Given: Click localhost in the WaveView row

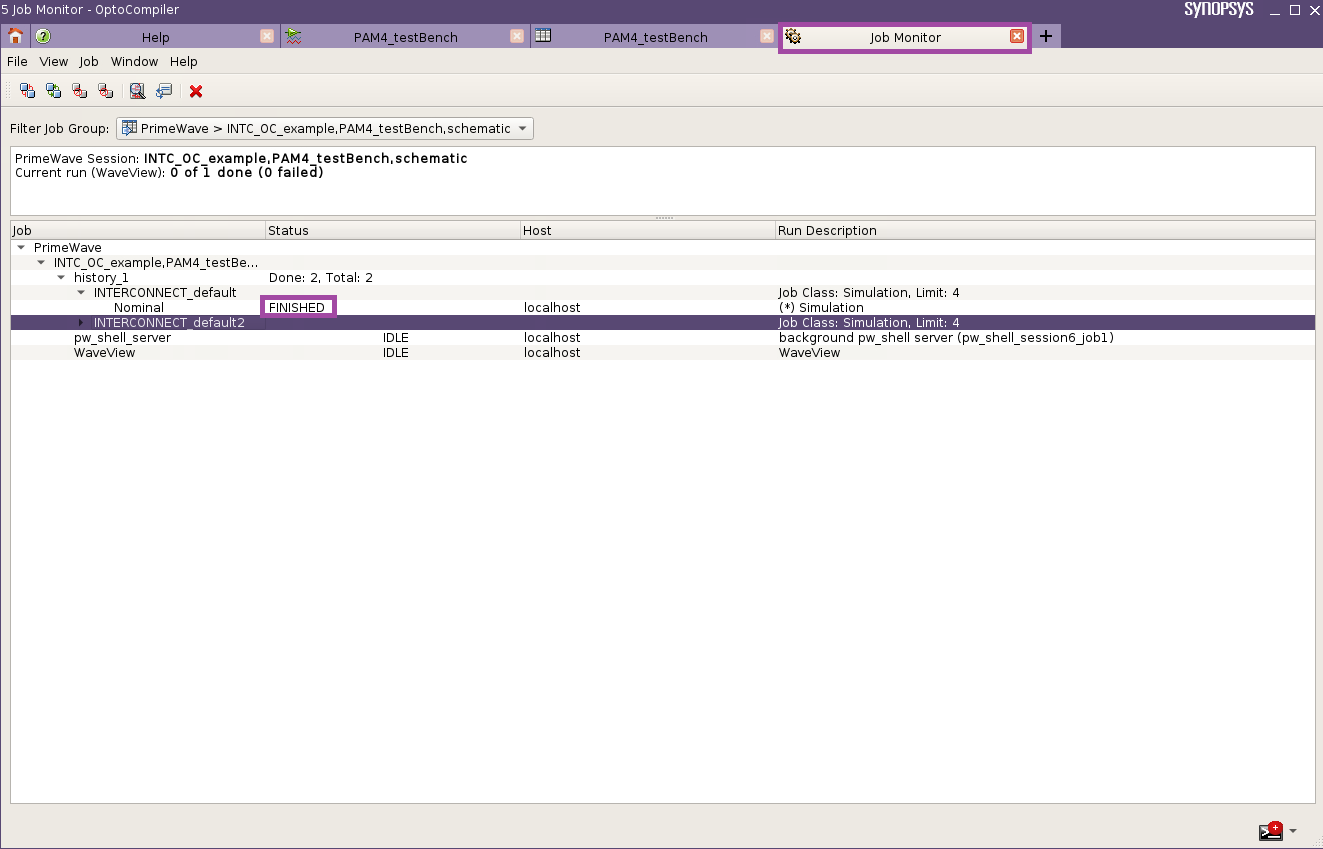Looking at the screenshot, I should pos(552,352).
